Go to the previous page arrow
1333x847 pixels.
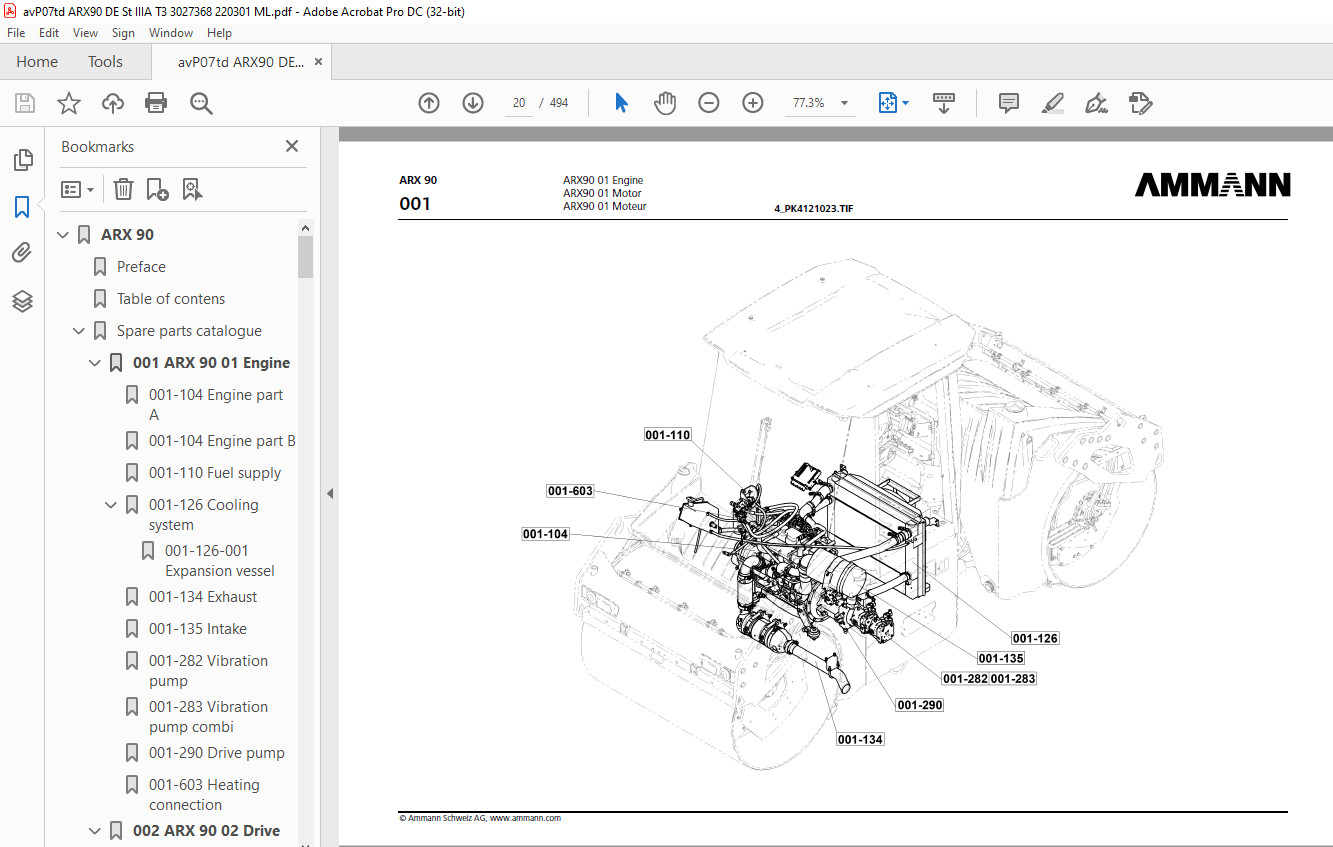[429, 103]
